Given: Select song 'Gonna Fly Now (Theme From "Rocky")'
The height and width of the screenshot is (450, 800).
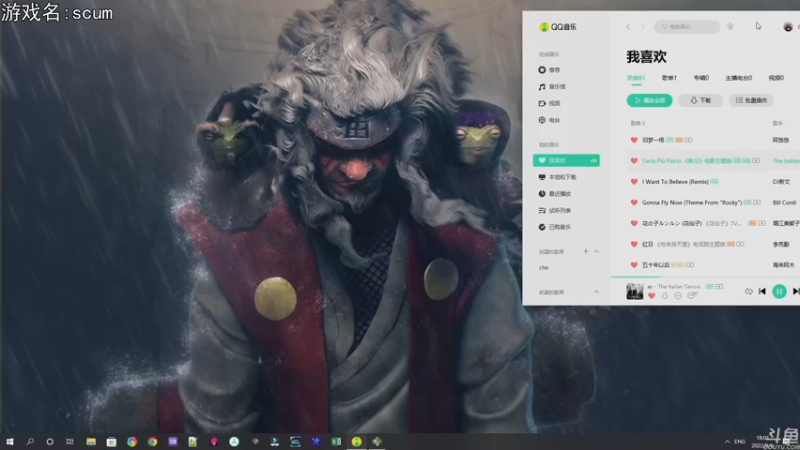Looking at the screenshot, I should coord(692,203).
